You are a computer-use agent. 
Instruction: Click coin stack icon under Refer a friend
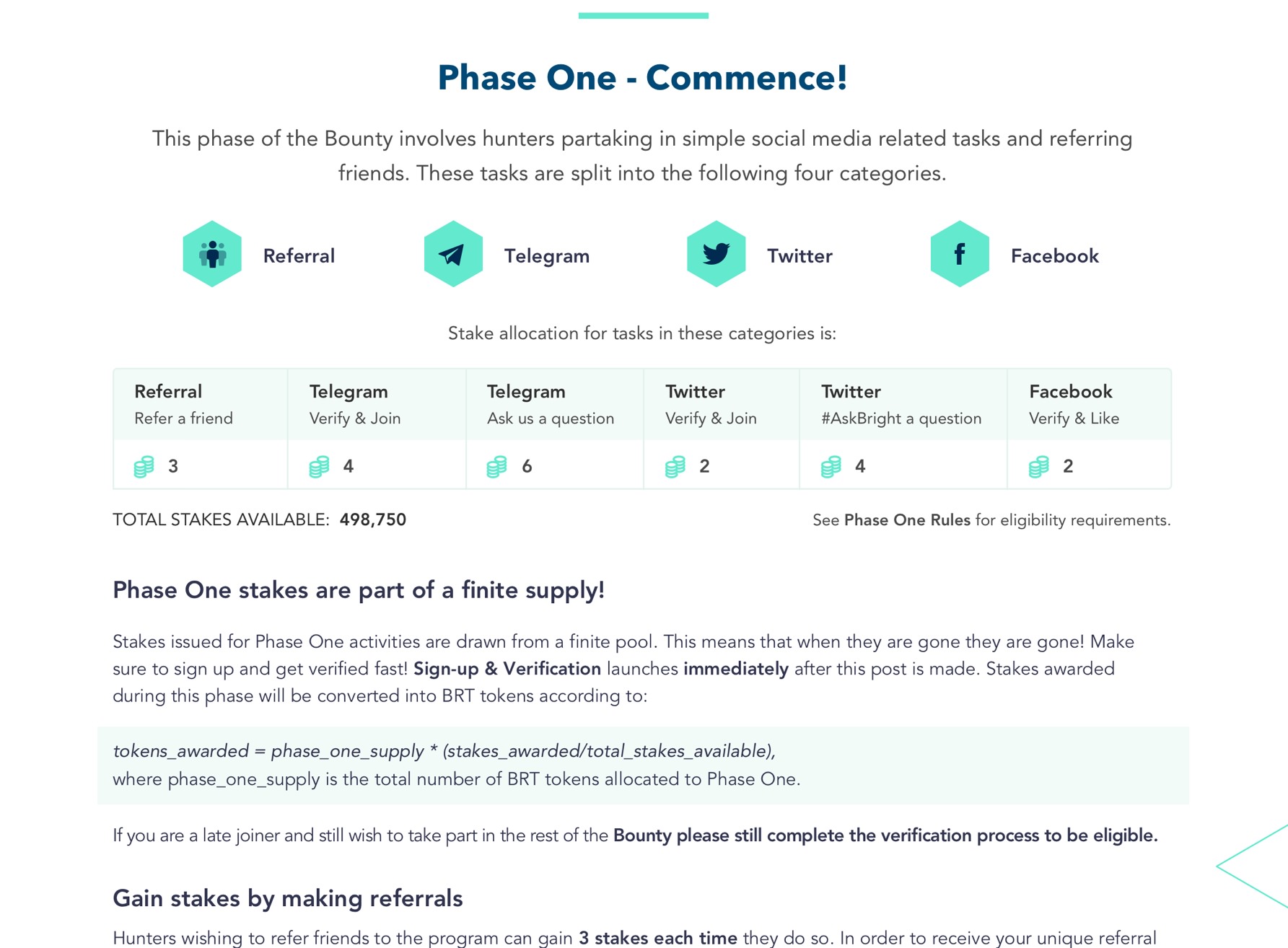tap(144, 467)
